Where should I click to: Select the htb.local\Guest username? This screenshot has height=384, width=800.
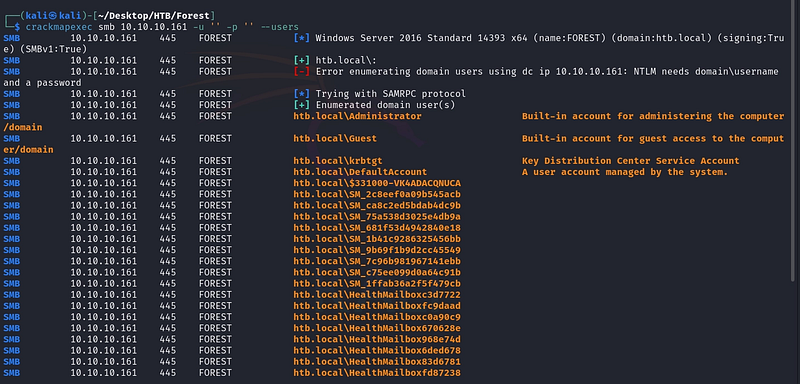coord(335,139)
